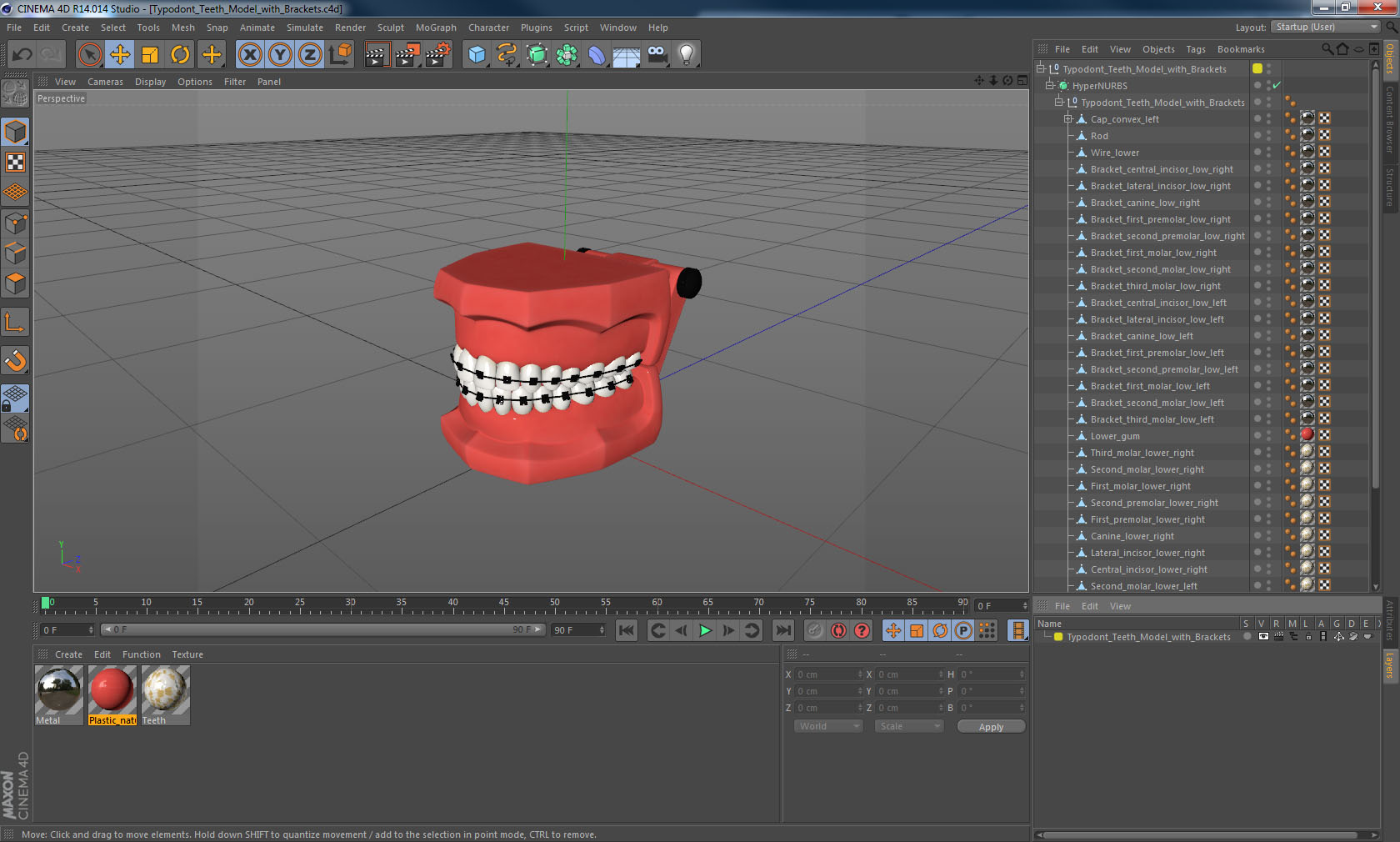The image size is (1400, 842).
Task: Open the World coordinate dropdown
Action: coord(828,726)
